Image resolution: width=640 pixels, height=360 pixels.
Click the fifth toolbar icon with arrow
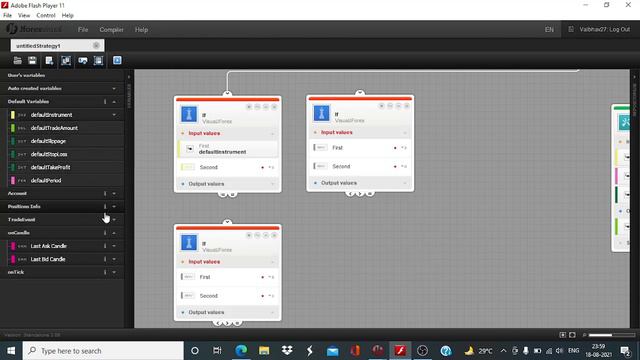pos(82,60)
